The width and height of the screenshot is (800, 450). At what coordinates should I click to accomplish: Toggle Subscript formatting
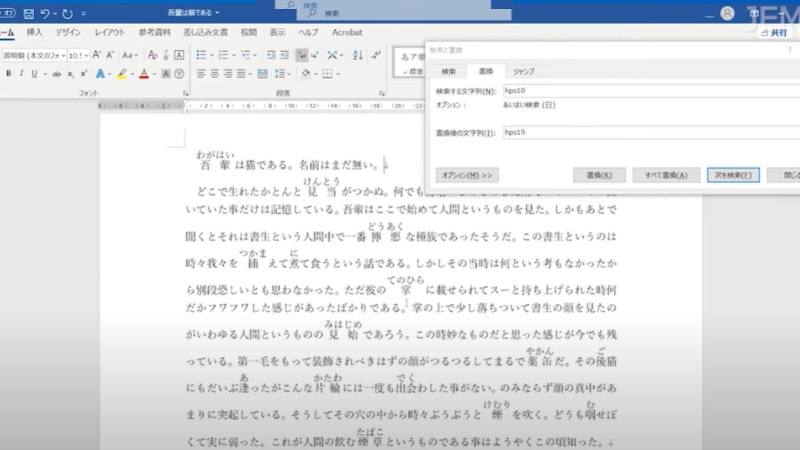tap(70, 74)
